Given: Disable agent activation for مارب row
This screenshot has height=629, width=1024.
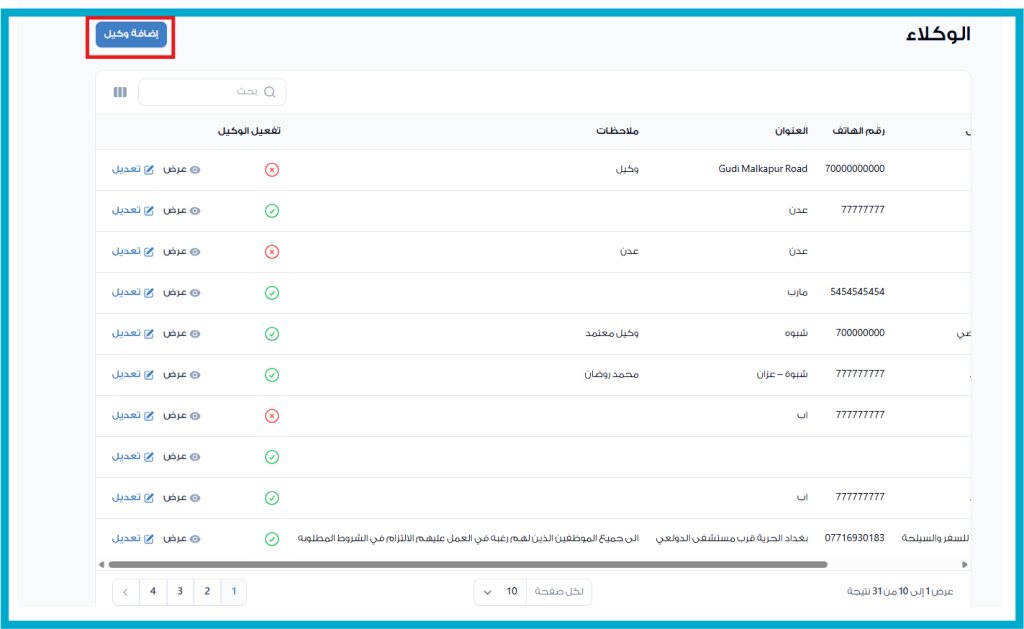Looking at the screenshot, I should point(271,293).
